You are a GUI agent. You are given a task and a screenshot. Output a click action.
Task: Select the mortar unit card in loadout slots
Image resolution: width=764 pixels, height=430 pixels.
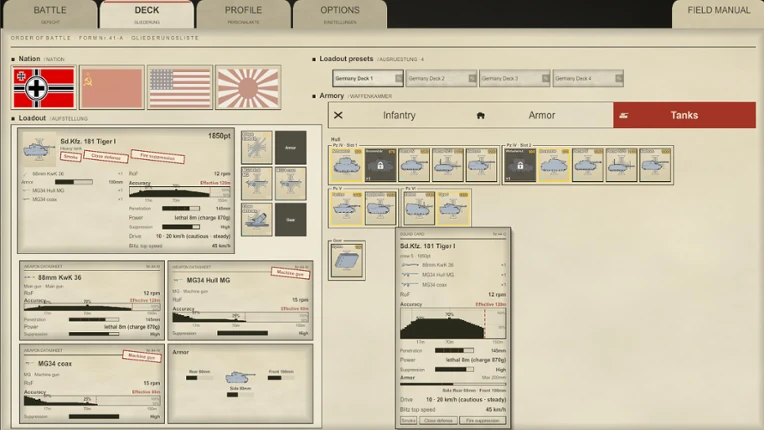point(257,220)
